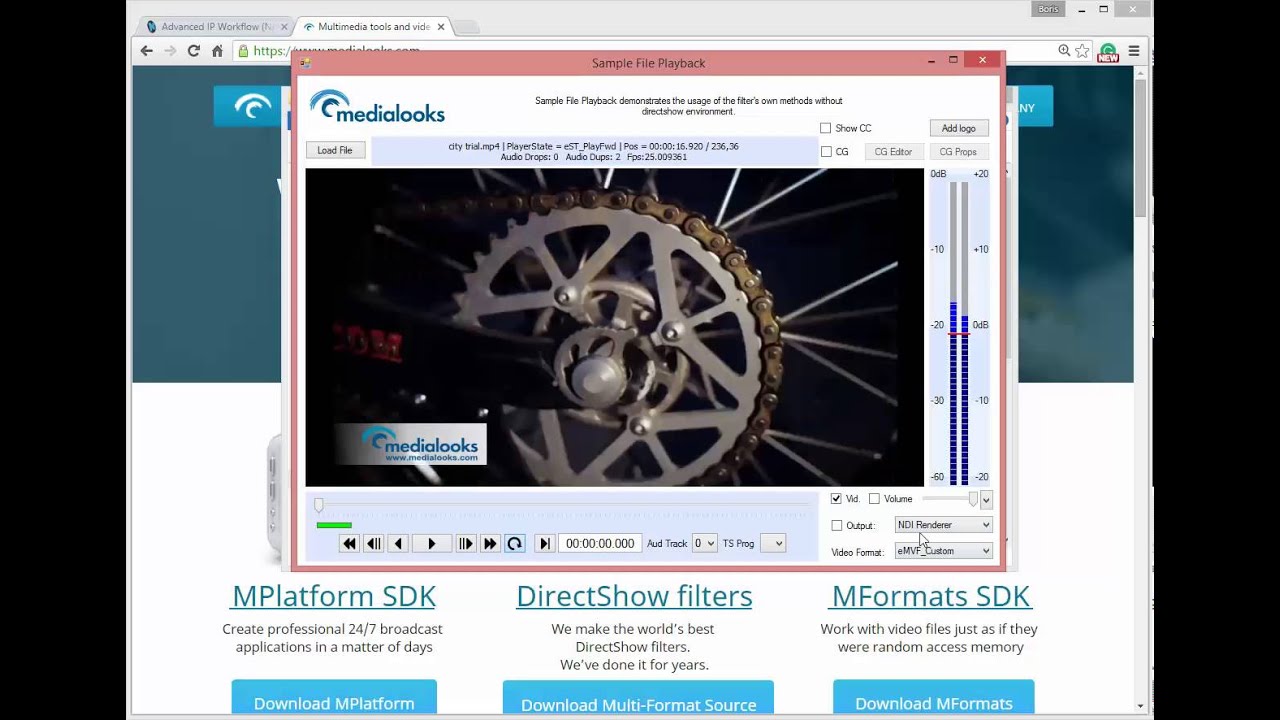Image resolution: width=1280 pixels, height=720 pixels.
Task: Step one frame forward in player
Action: 465,543
